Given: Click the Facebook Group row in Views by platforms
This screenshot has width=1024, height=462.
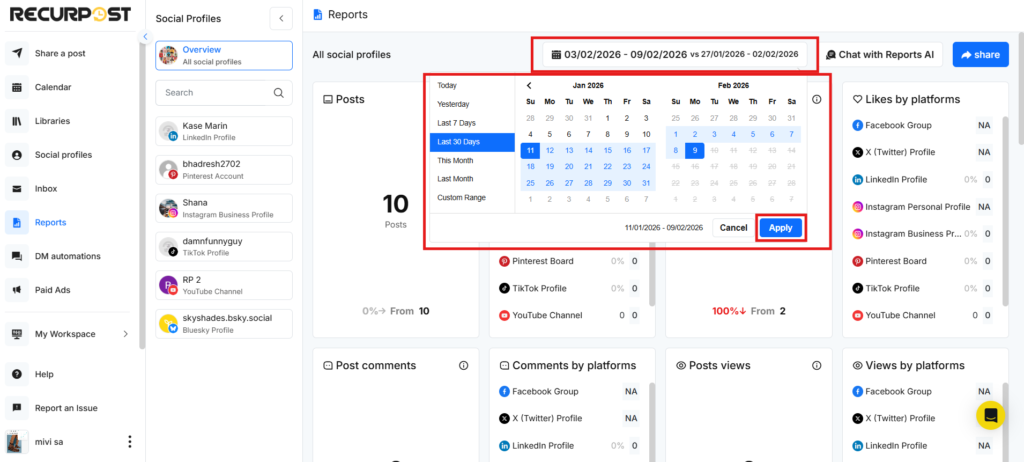Looking at the screenshot, I should pos(923,391).
